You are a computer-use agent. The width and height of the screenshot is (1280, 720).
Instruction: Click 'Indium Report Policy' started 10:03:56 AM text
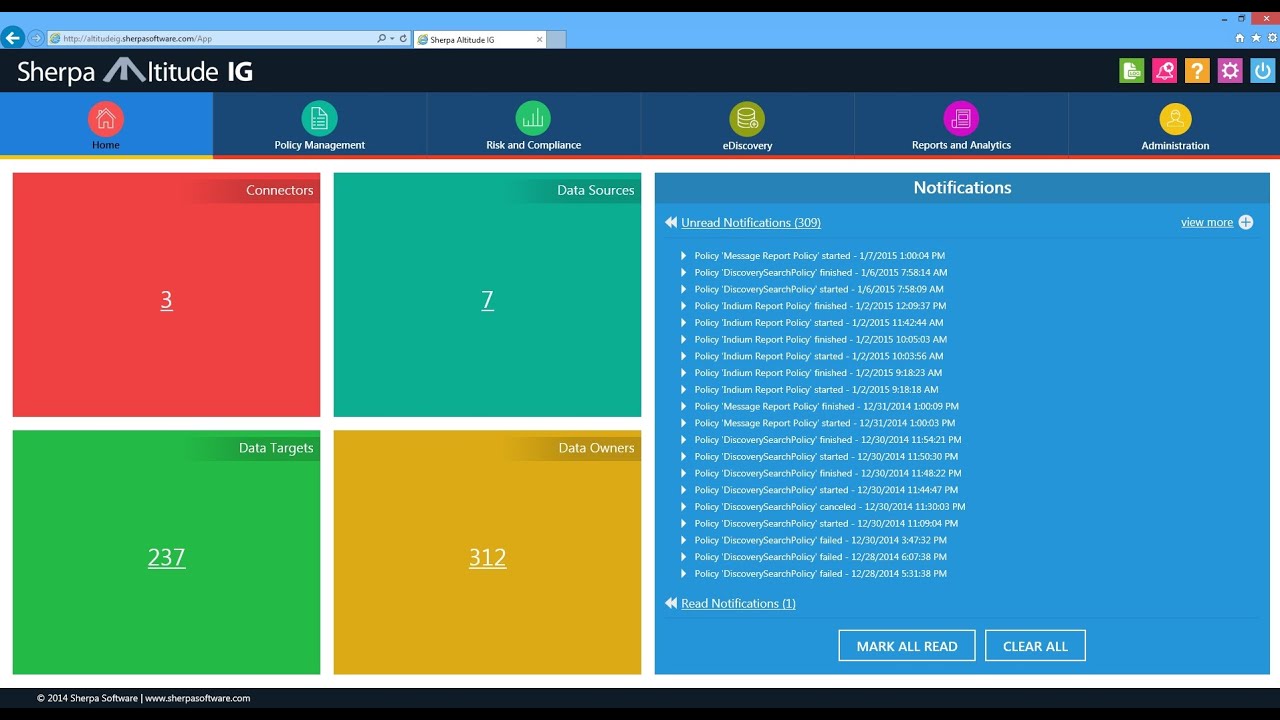tap(819, 356)
